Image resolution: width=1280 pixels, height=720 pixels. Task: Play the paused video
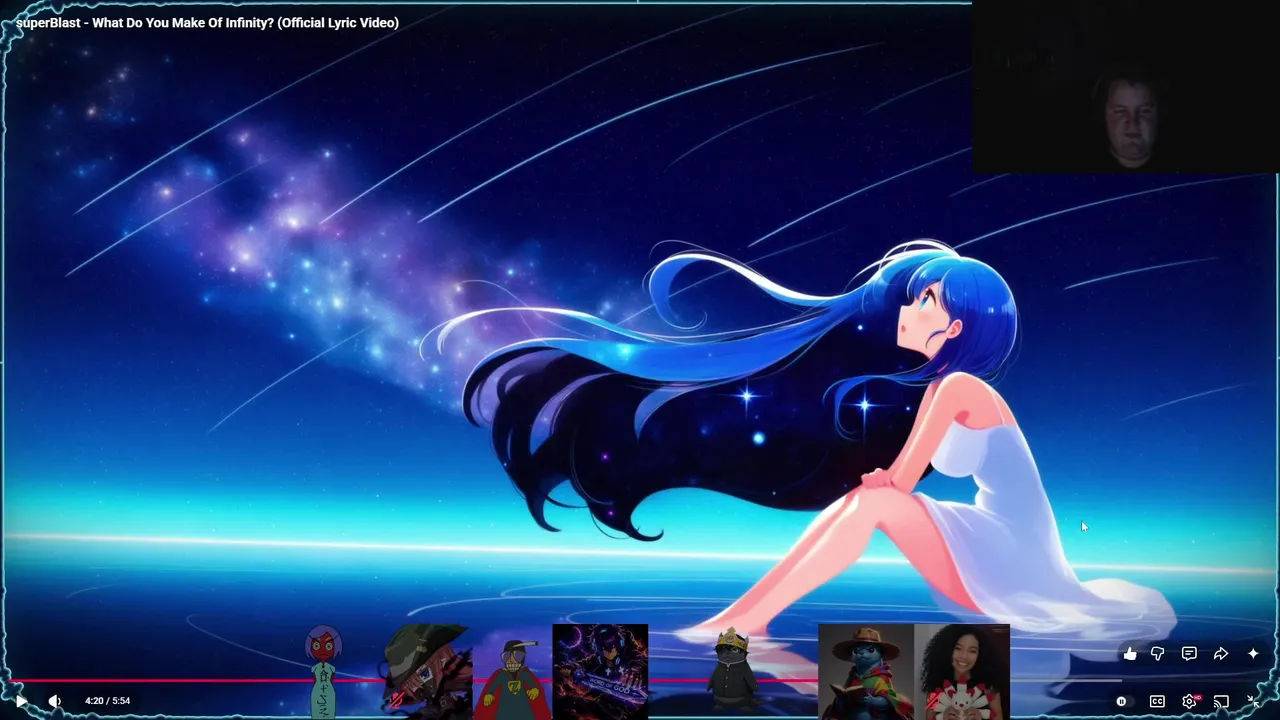tap(21, 701)
